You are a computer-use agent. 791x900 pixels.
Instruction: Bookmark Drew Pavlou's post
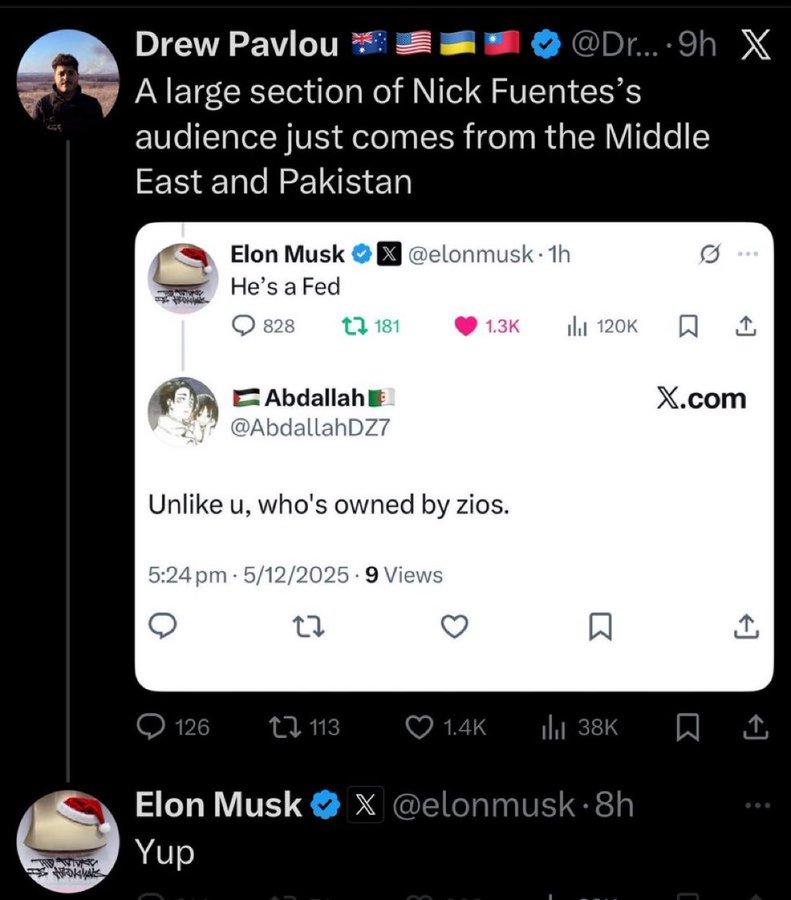(686, 728)
